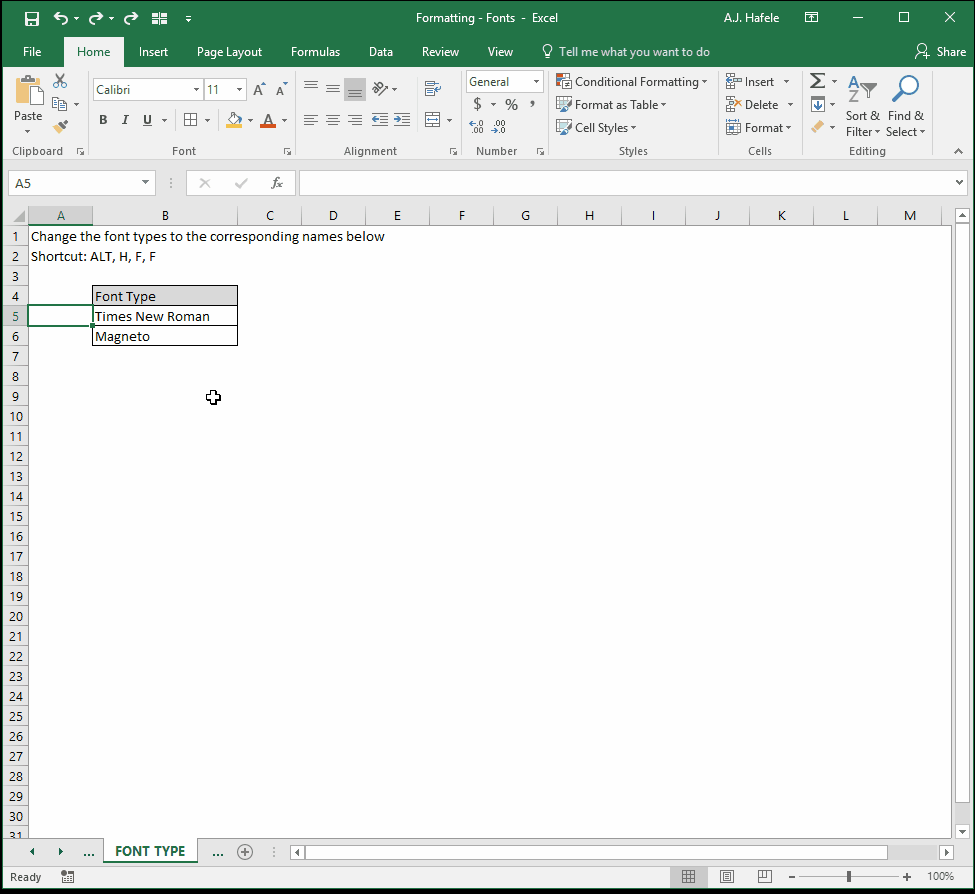Open the General number format dropdown

[536, 81]
